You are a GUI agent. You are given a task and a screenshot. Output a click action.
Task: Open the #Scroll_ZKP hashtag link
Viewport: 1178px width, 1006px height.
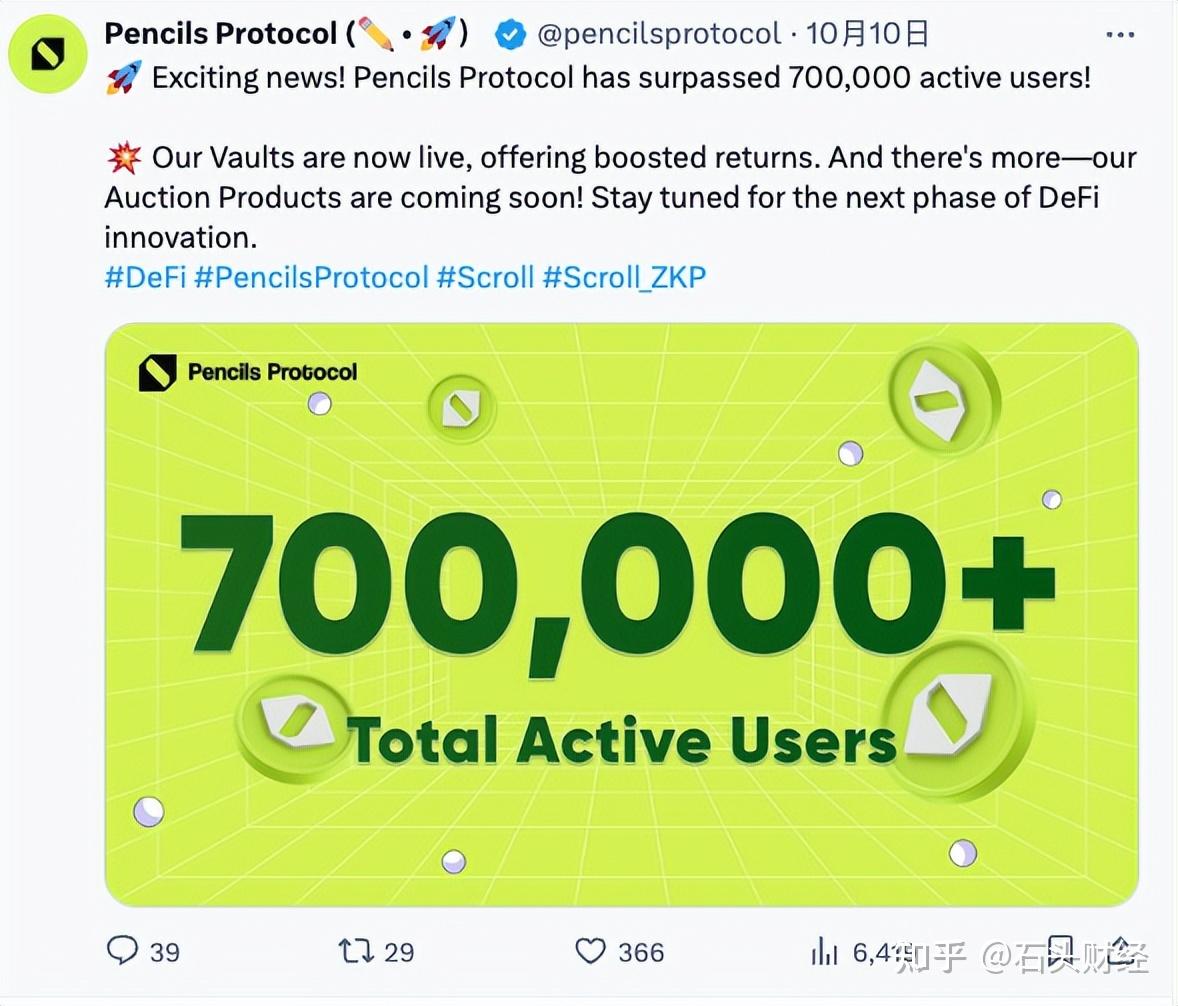[625, 278]
